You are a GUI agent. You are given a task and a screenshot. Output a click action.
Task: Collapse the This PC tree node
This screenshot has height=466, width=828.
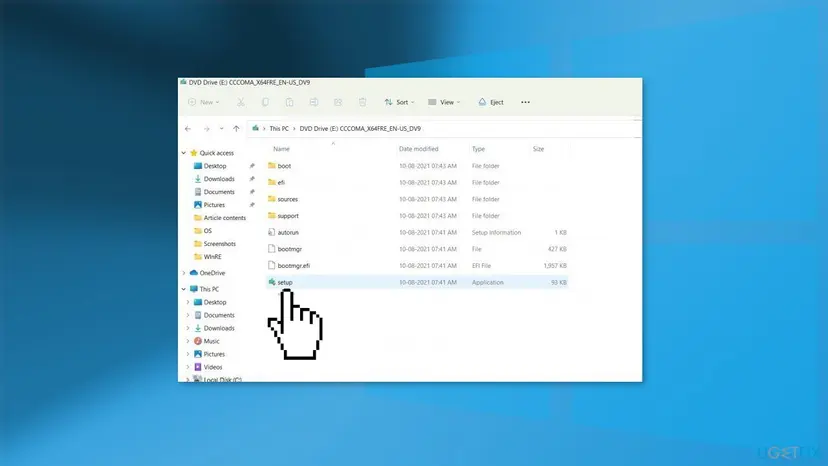(x=184, y=289)
